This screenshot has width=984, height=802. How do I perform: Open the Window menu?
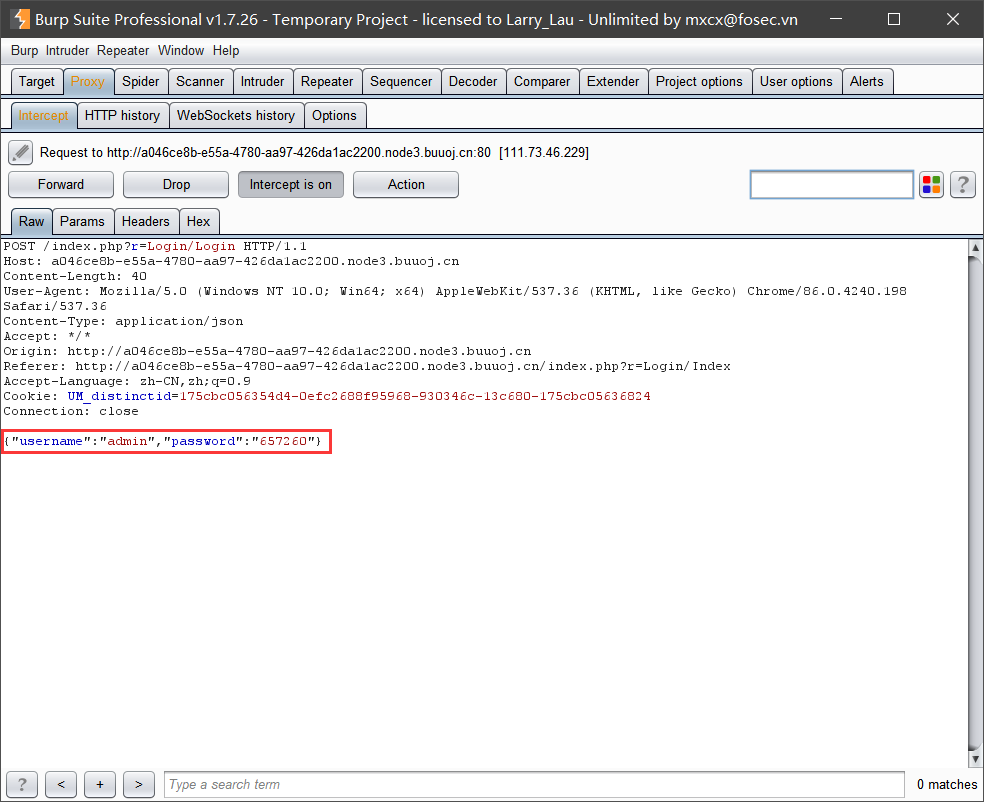pos(181,51)
